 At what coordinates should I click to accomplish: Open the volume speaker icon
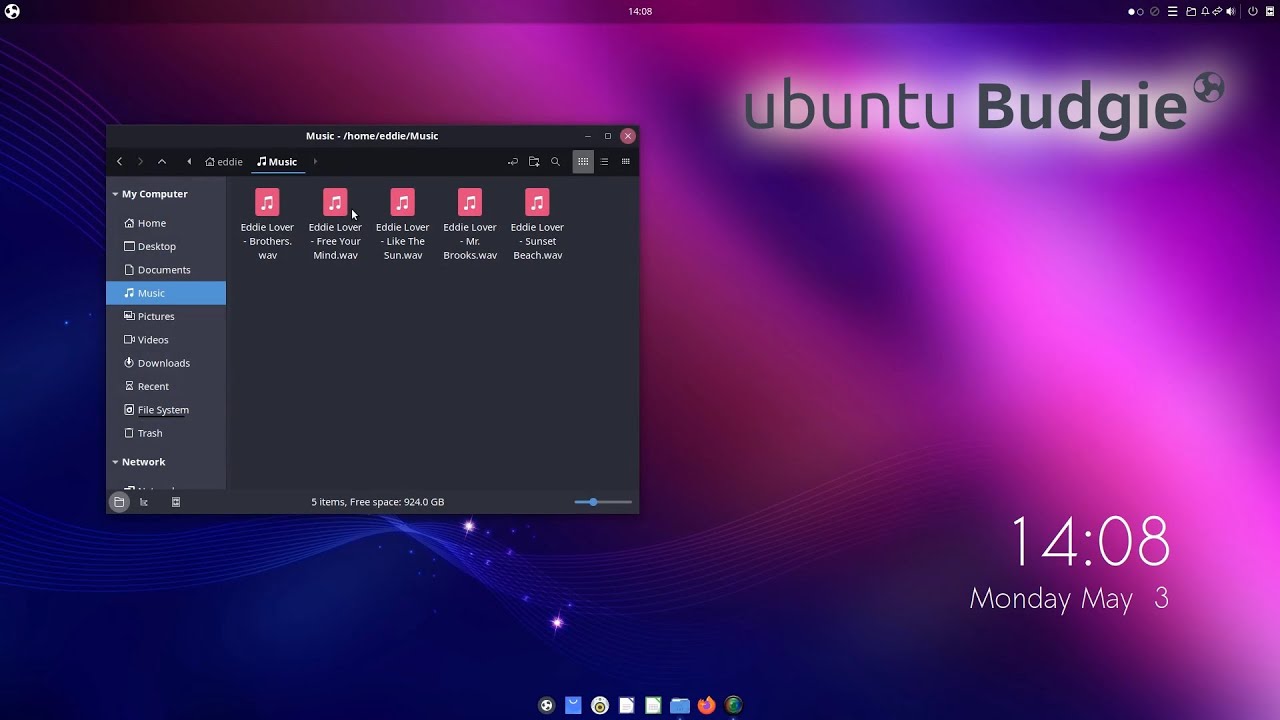coord(1231,12)
